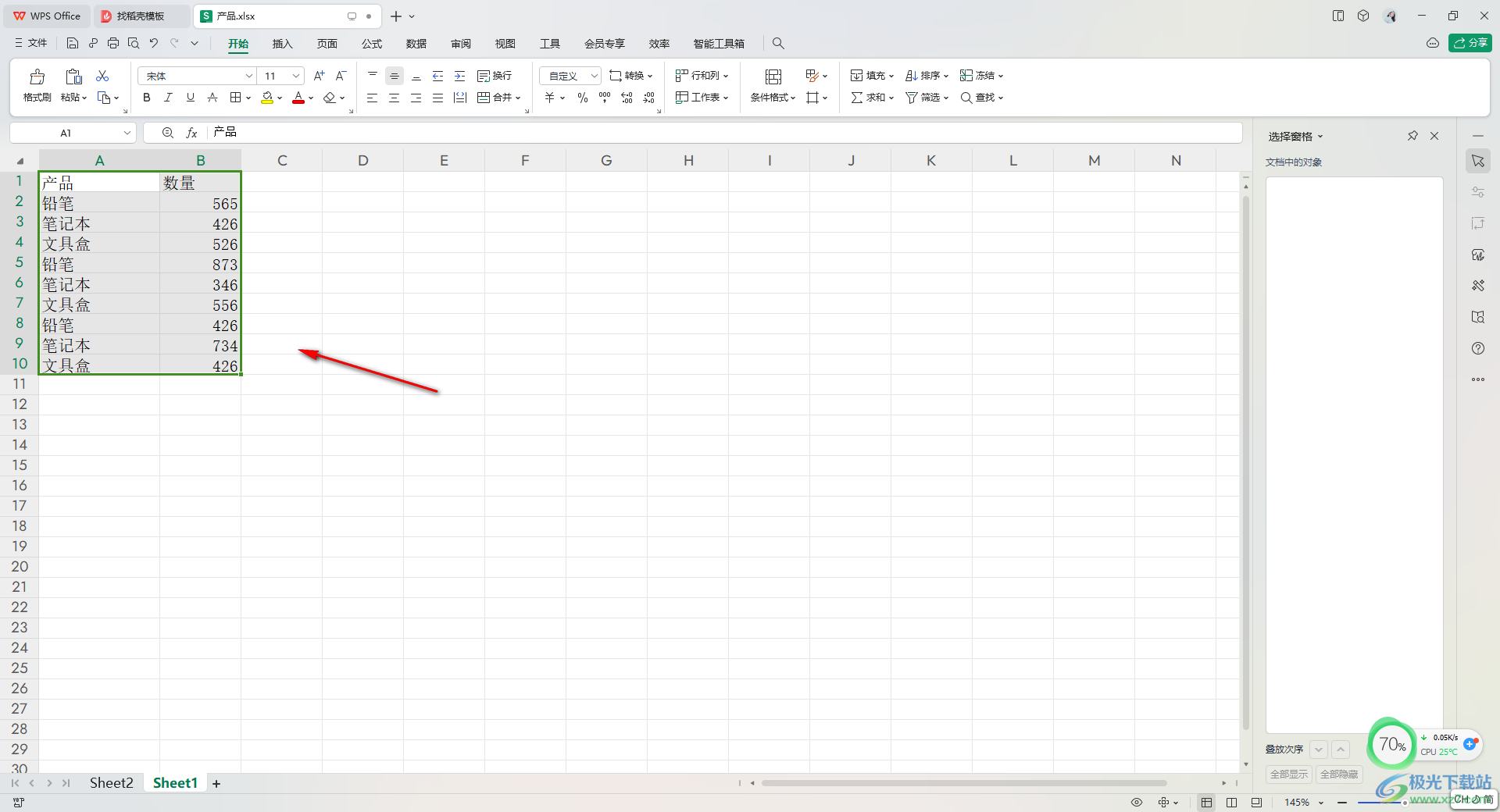Open the Data (数据) ribbon tab
The image size is (1500, 812).
click(416, 44)
